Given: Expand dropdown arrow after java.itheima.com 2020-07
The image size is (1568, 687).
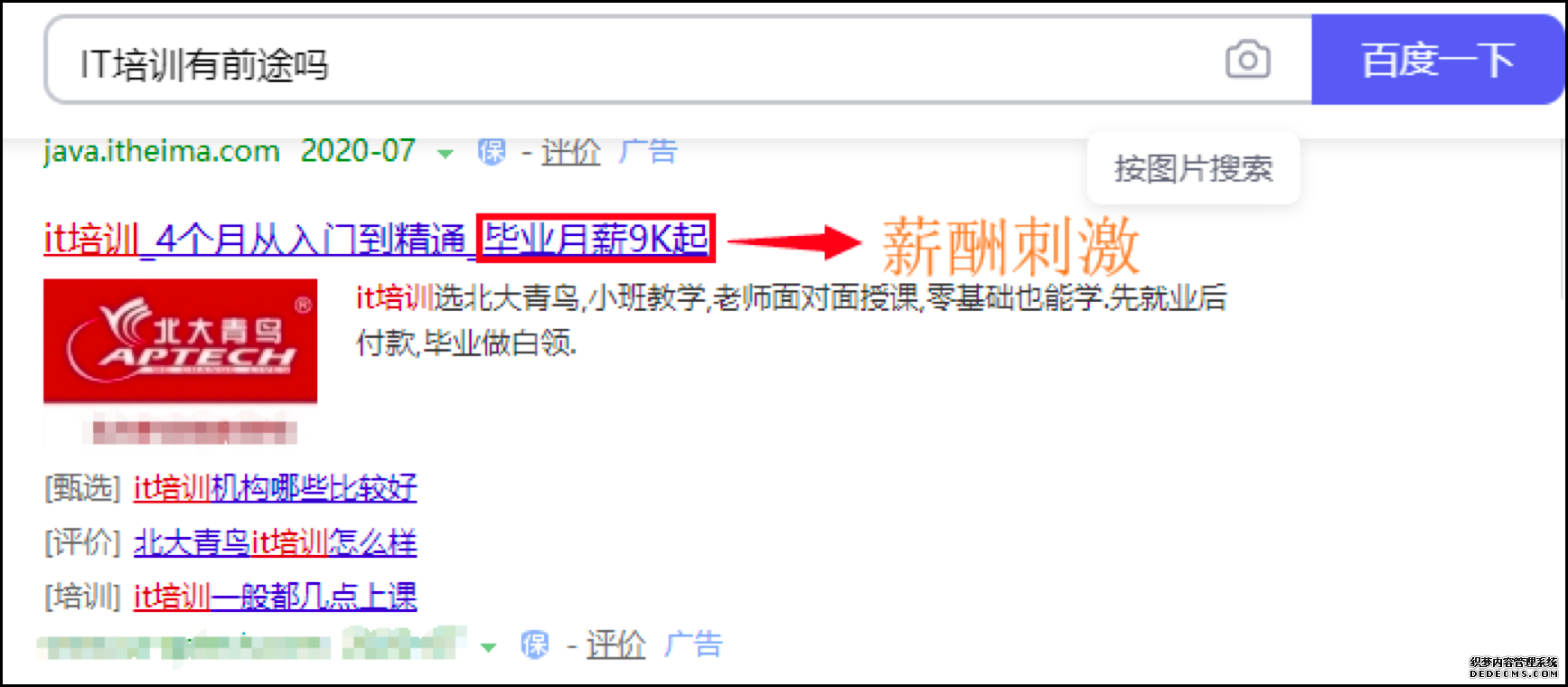Looking at the screenshot, I should tap(445, 155).
